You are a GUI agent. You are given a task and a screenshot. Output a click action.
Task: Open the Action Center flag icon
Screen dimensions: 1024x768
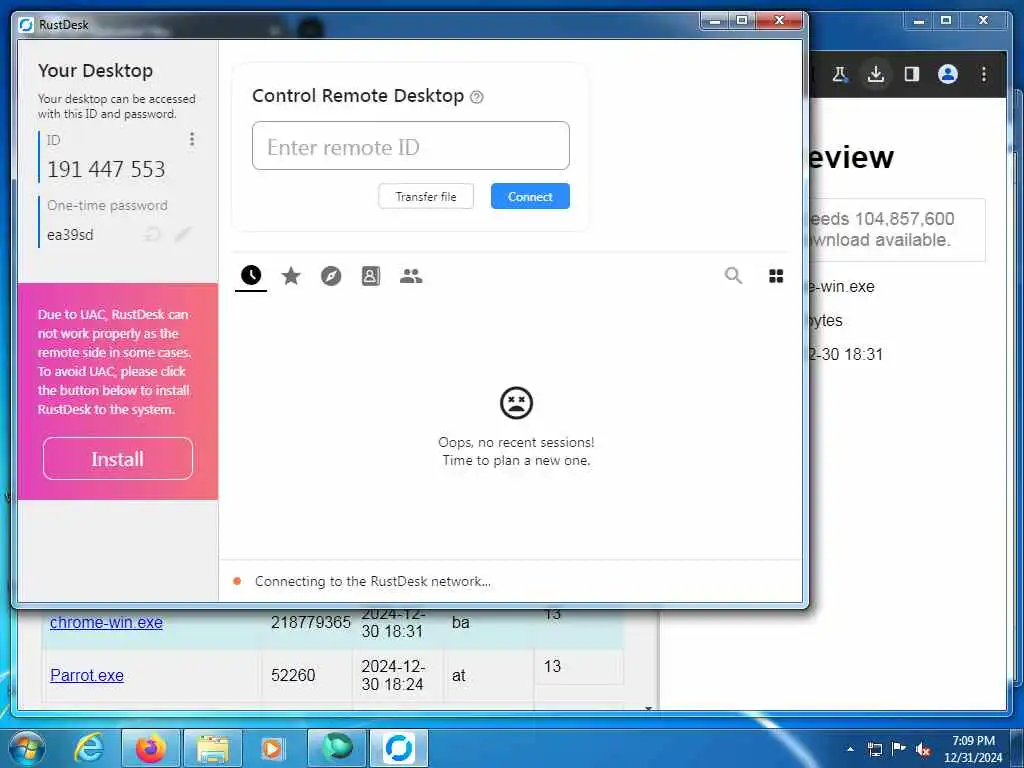[899, 749]
